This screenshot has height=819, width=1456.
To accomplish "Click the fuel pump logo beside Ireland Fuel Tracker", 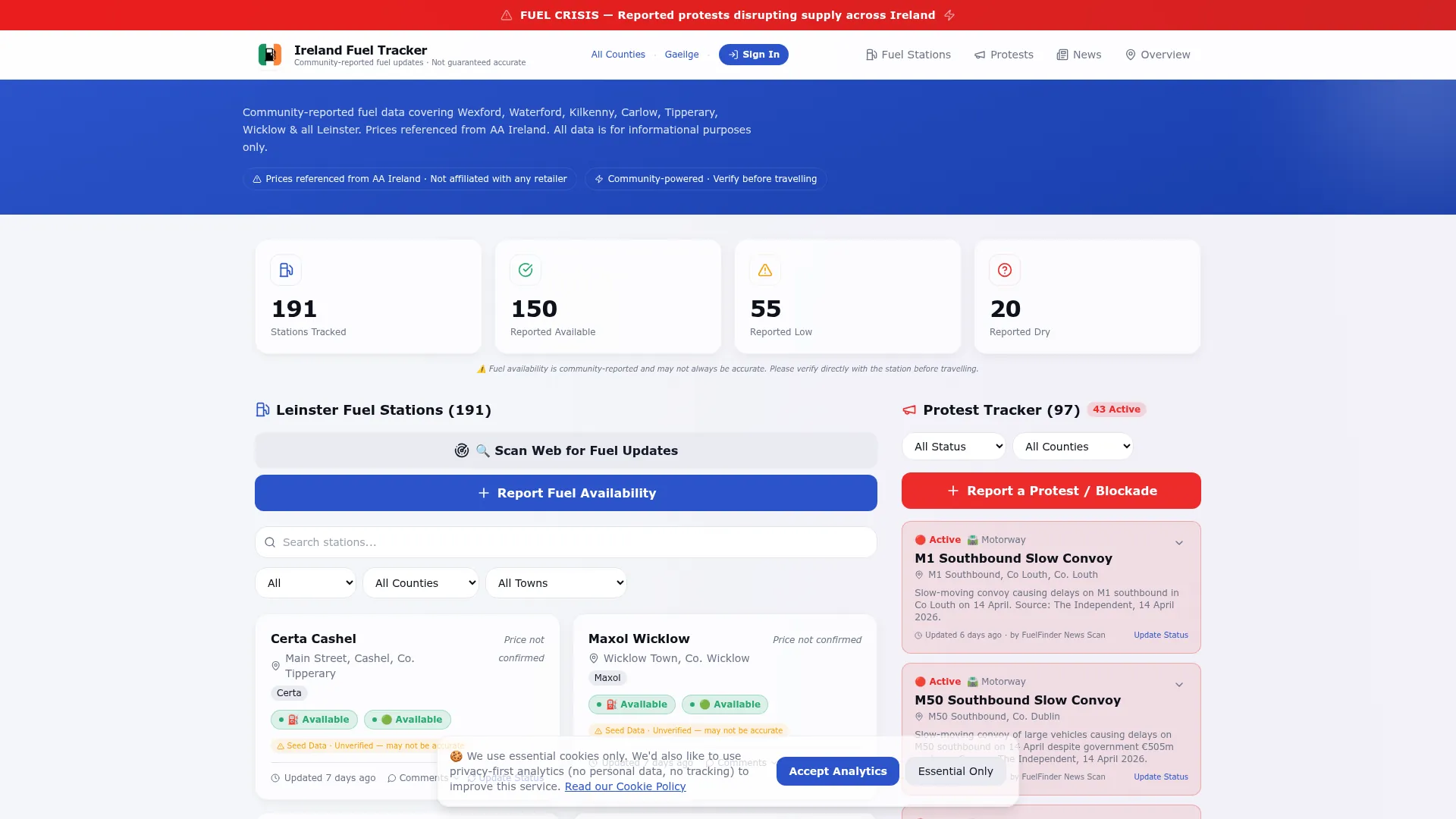I will [270, 55].
